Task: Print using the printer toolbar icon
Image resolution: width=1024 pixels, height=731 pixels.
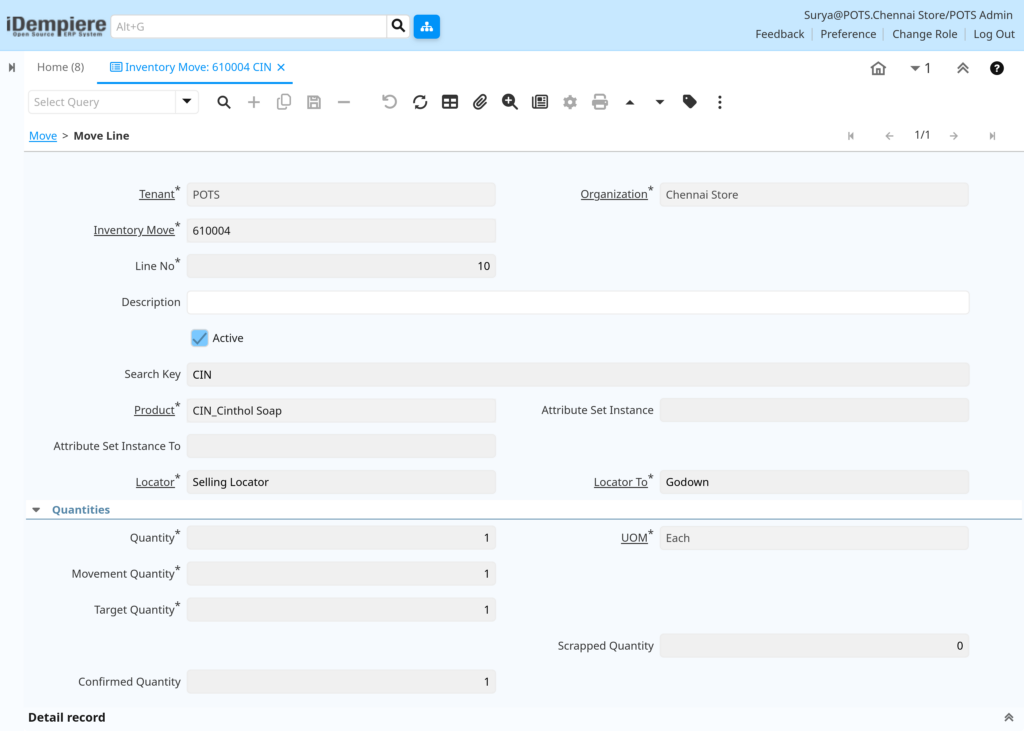Action: [600, 102]
